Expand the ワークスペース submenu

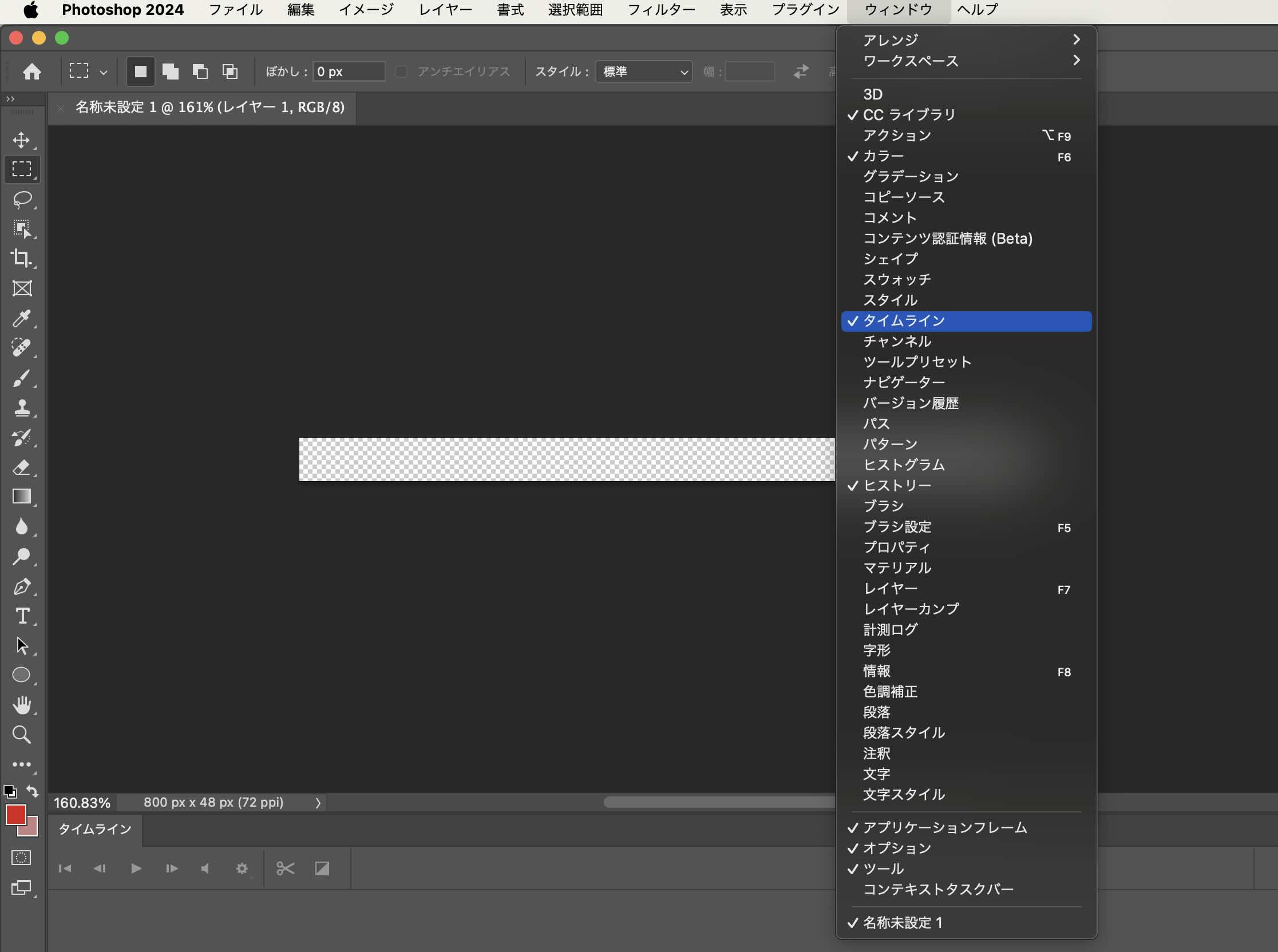click(966, 61)
